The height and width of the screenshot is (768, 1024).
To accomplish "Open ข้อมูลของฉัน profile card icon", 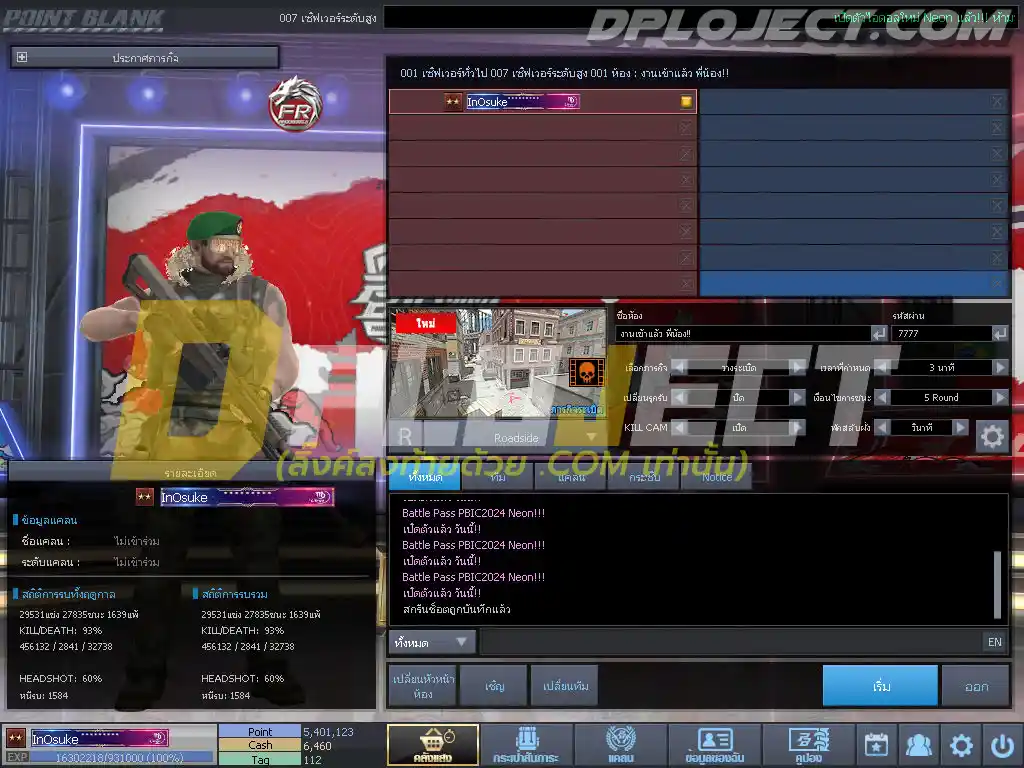I will [x=714, y=744].
